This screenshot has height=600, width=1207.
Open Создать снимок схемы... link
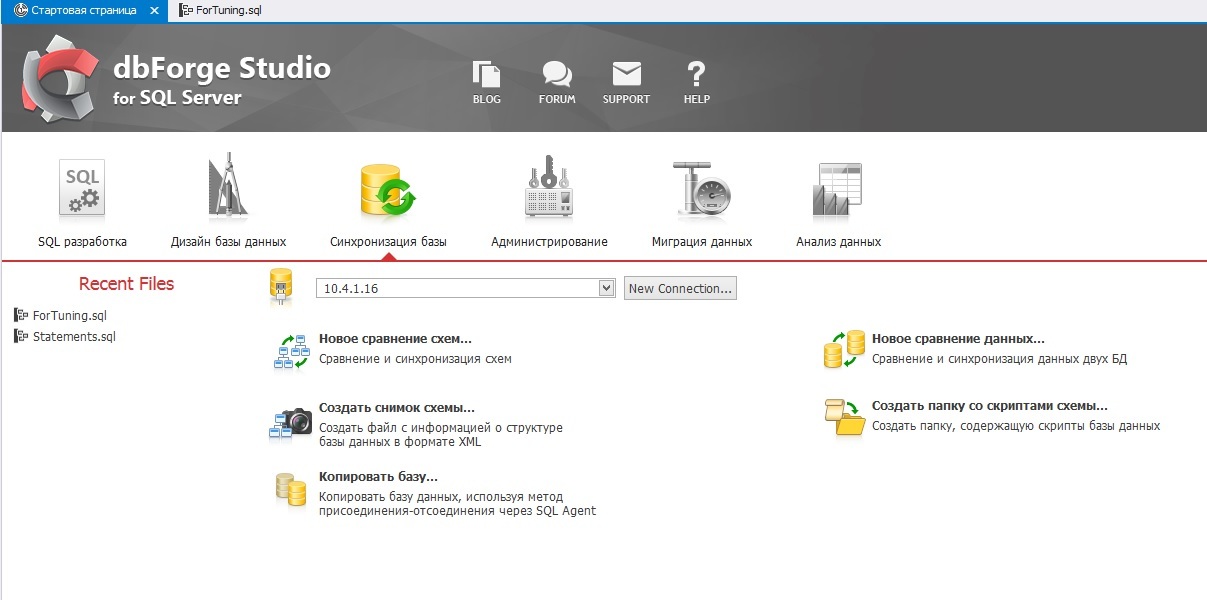(x=397, y=408)
